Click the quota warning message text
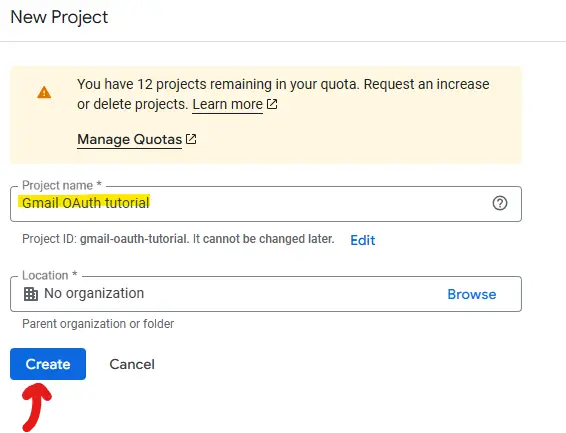The height and width of the screenshot is (433, 566). [283, 94]
